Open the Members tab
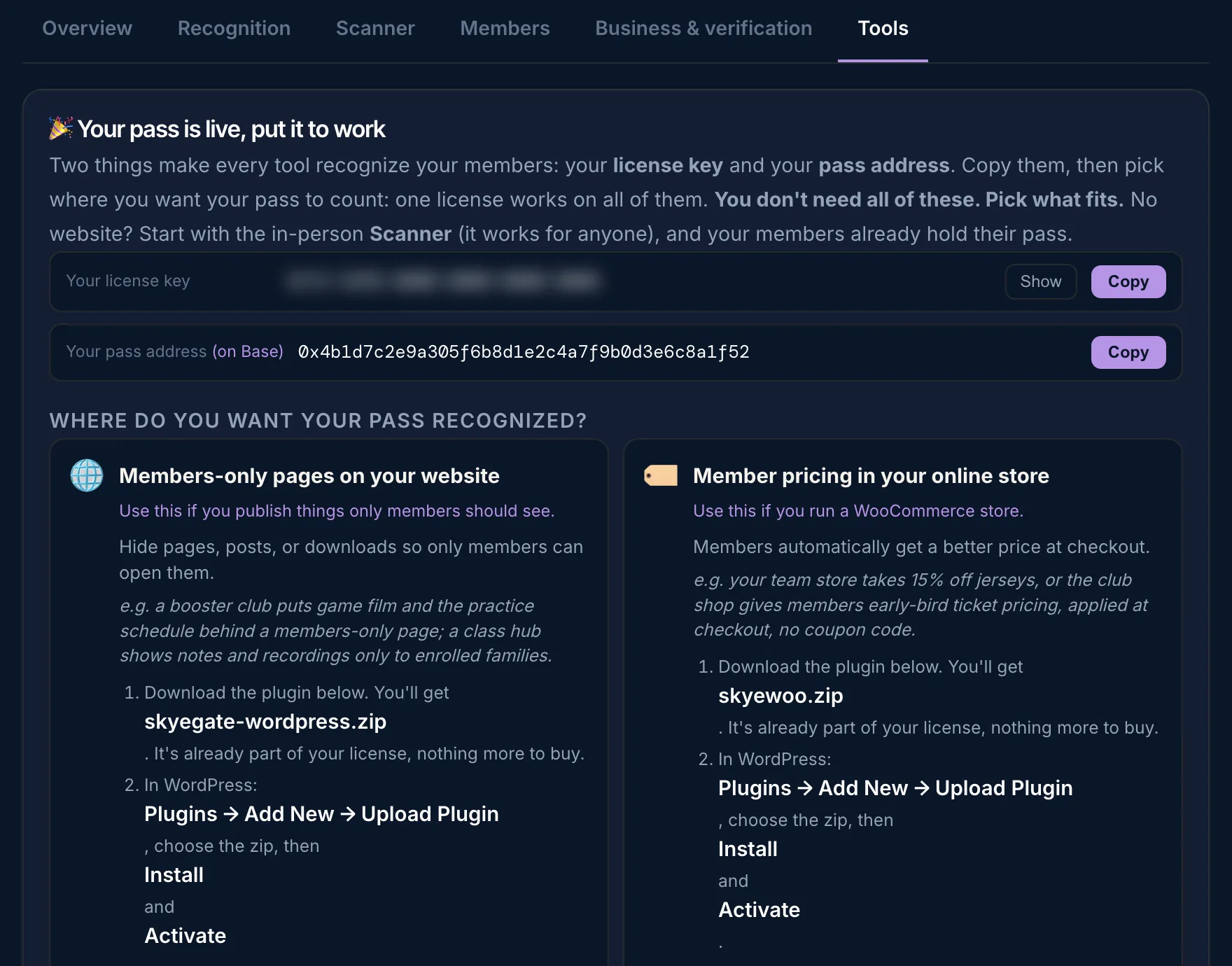The height and width of the screenshot is (966, 1232). pos(505,28)
